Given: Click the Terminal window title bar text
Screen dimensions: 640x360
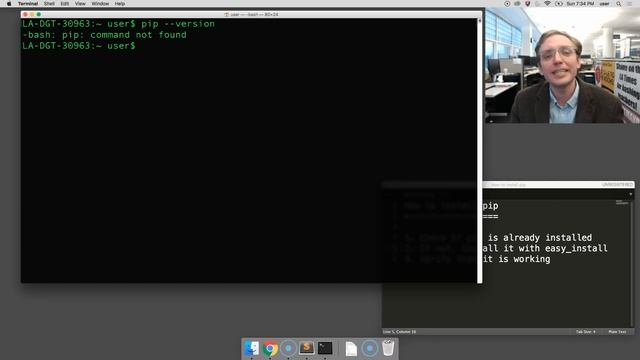Looking at the screenshot, I should coord(251,14).
